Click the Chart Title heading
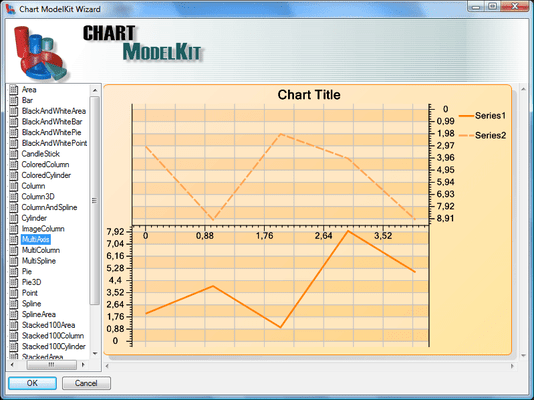Image resolution: width=534 pixels, height=400 pixels. pyautogui.click(x=309, y=95)
